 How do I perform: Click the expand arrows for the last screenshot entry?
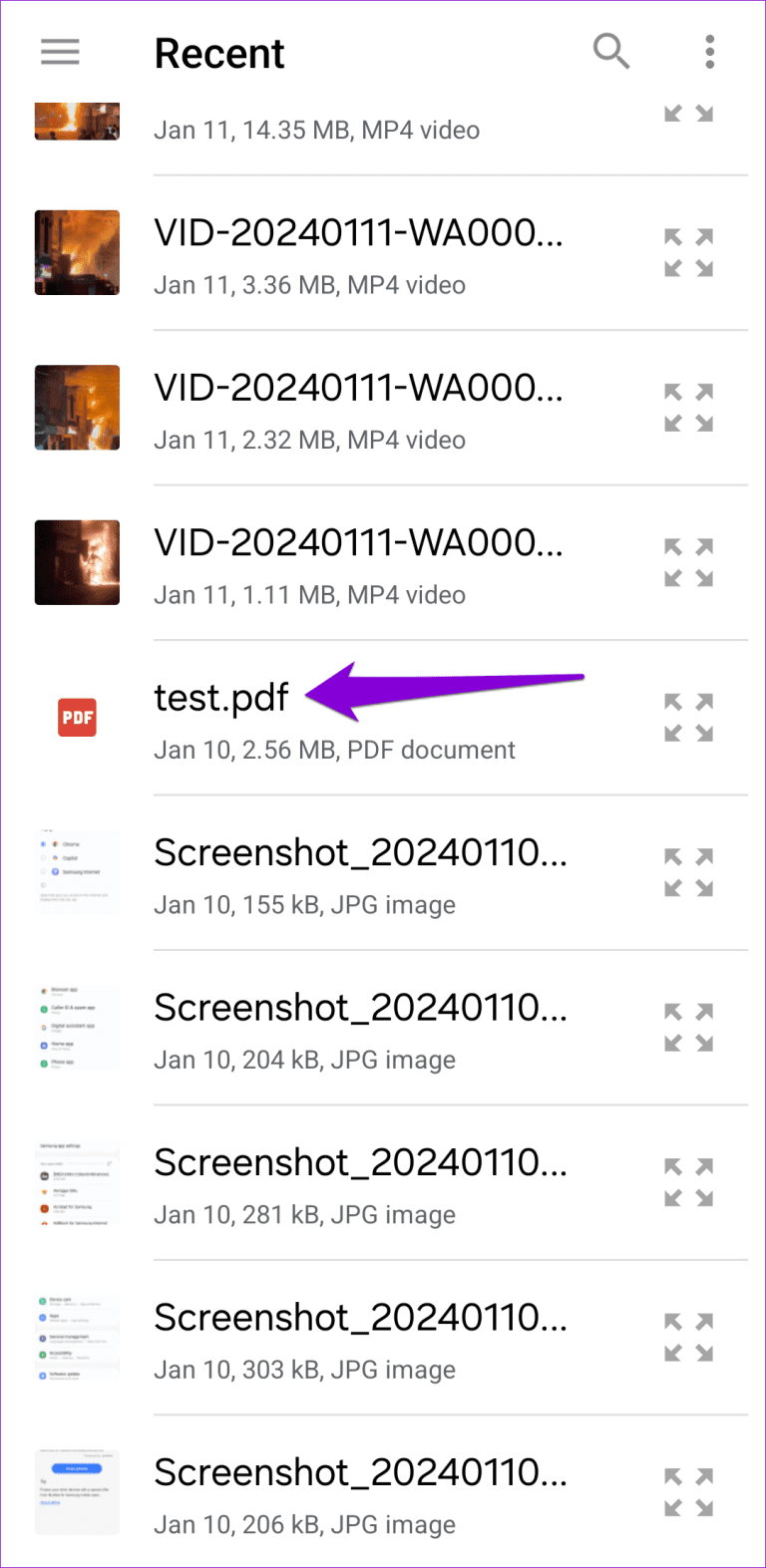click(688, 1492)
